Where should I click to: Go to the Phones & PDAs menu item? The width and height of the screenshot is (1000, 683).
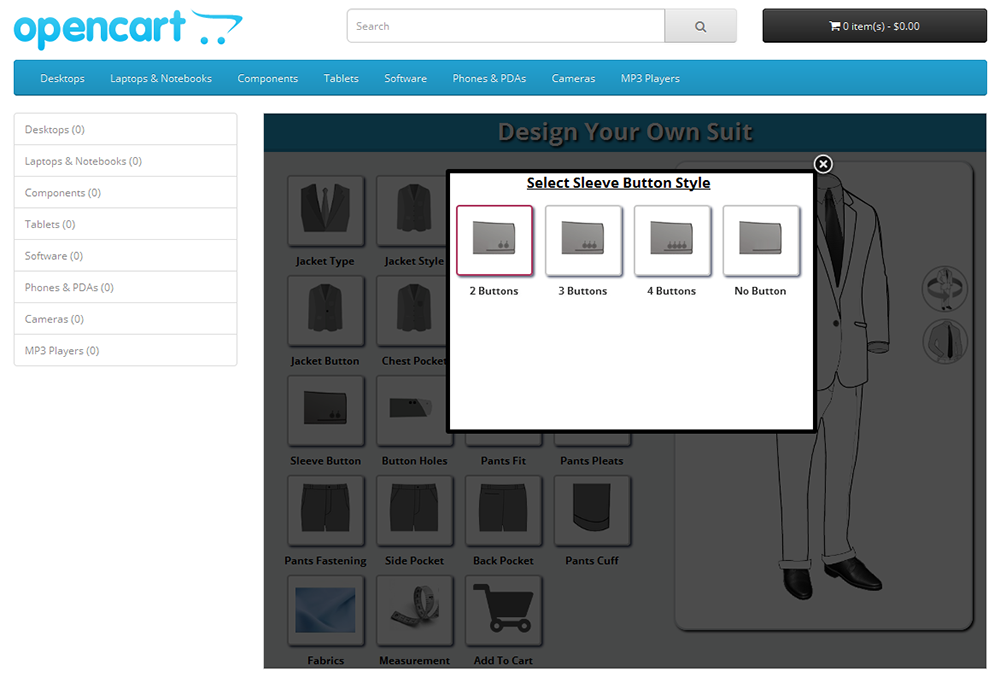[x=489, y=78]
